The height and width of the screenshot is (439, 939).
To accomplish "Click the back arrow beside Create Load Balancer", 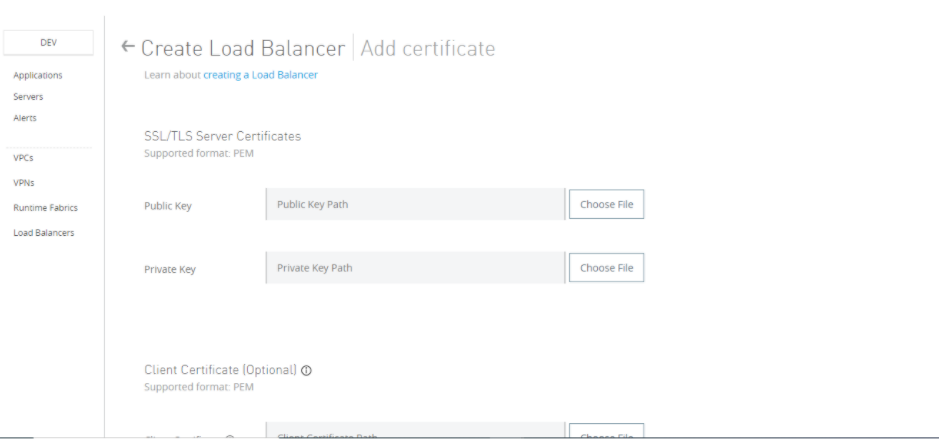I will [127, 47].
